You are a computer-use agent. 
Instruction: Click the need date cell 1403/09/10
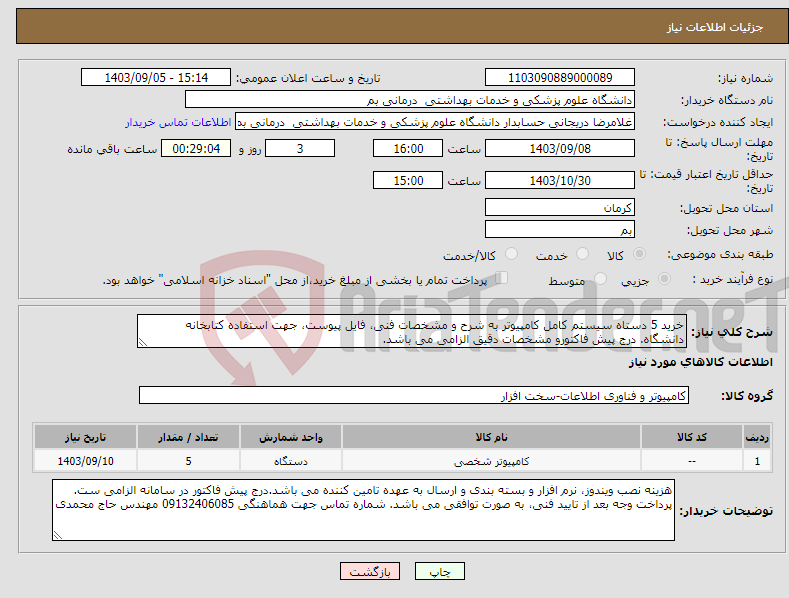[x=85, y=461]
